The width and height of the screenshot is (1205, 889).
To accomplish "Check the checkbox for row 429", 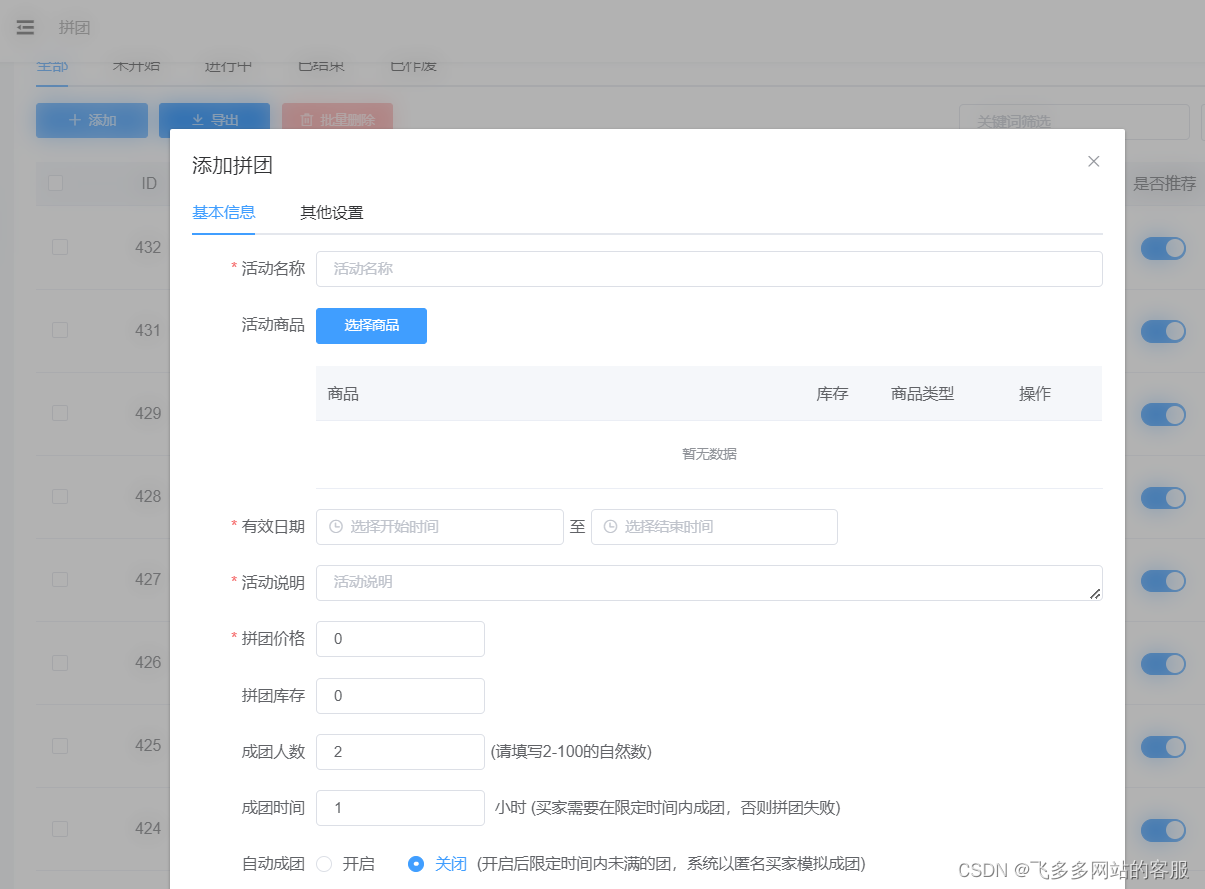I will (x=60, y=413).
